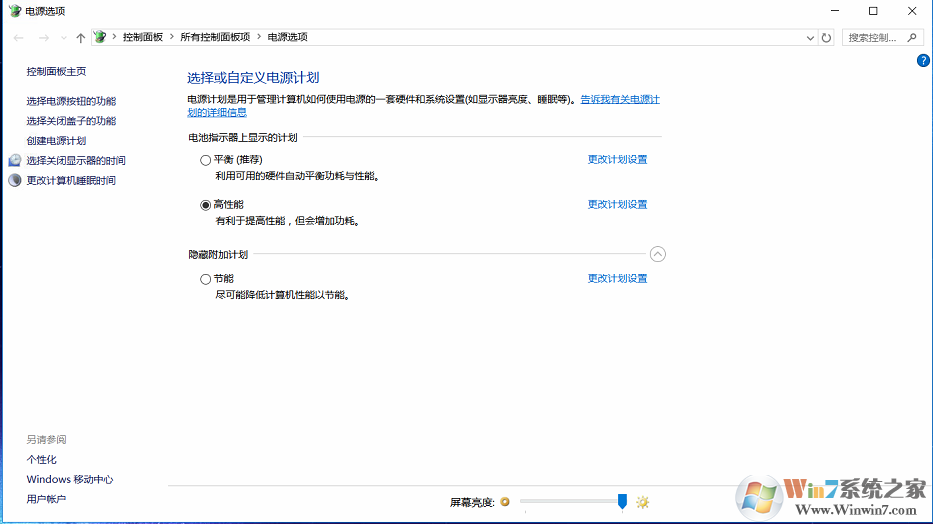Click 更改计划设置 for the 高性能 plan

click(617, 205)
